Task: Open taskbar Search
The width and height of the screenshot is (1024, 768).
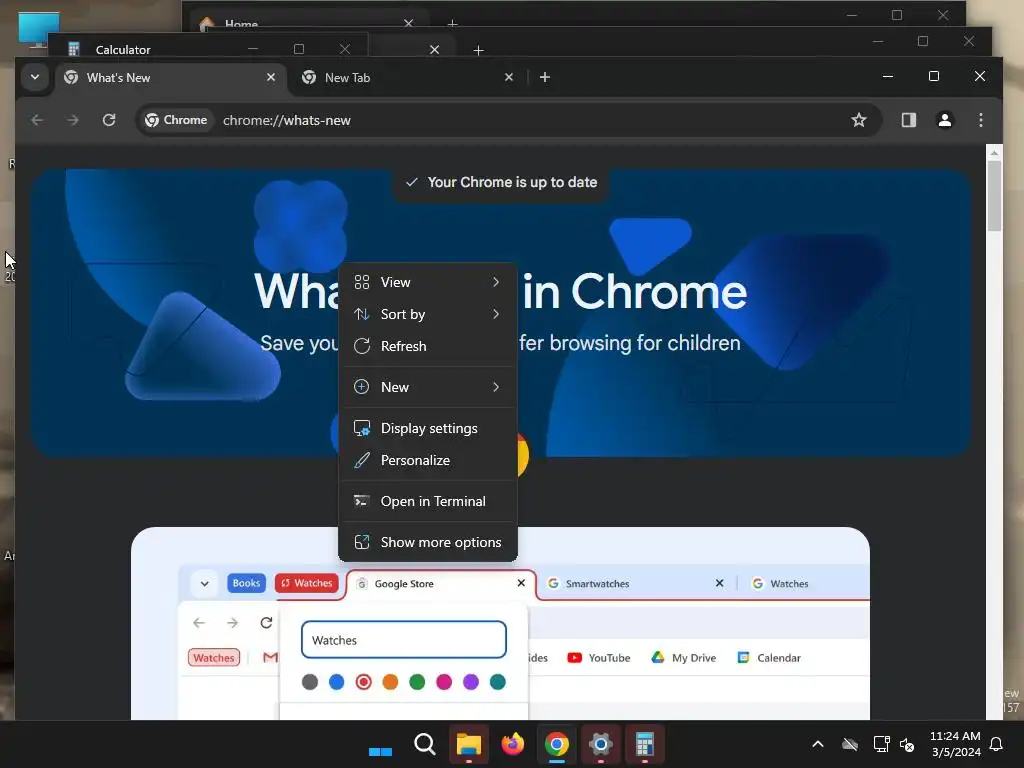Action: (x=424, y=744)
